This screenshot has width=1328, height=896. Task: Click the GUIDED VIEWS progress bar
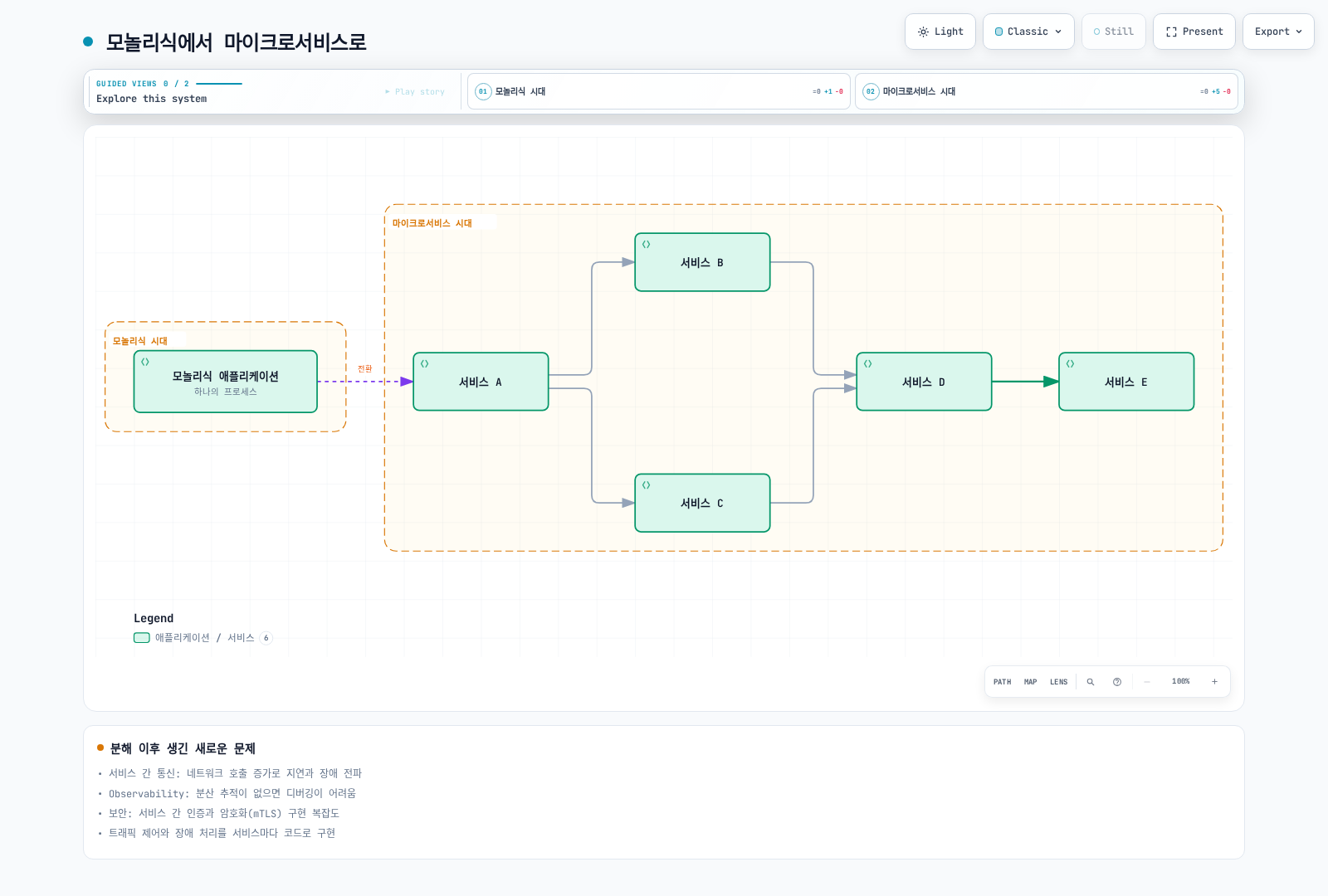pyautogui.click(x=219, y=84)
